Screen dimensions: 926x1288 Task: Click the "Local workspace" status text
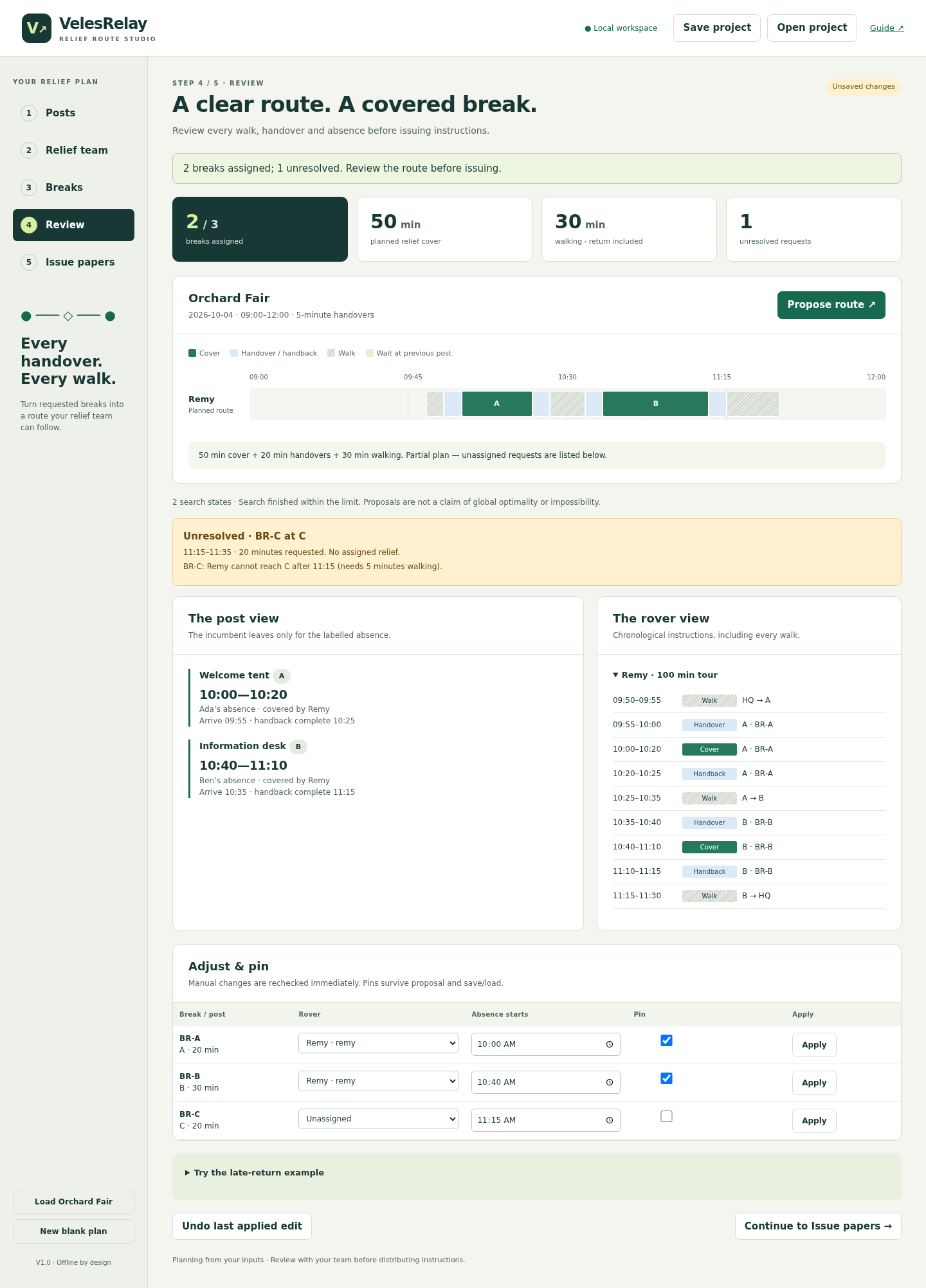[621, 28]
